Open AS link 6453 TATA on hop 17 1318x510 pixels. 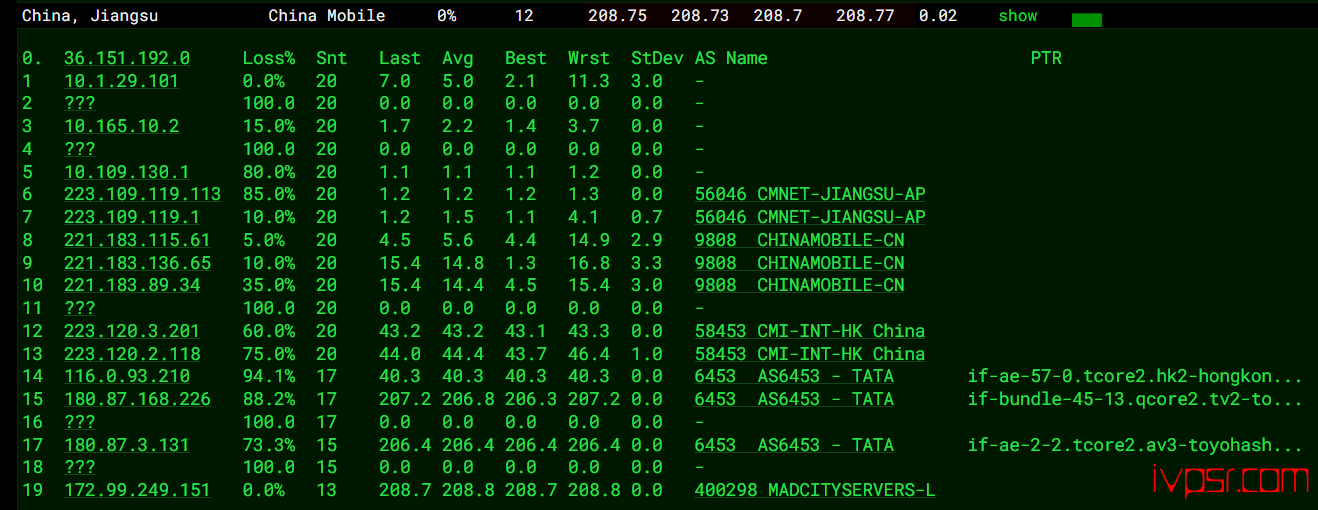(x=794, y=445)
